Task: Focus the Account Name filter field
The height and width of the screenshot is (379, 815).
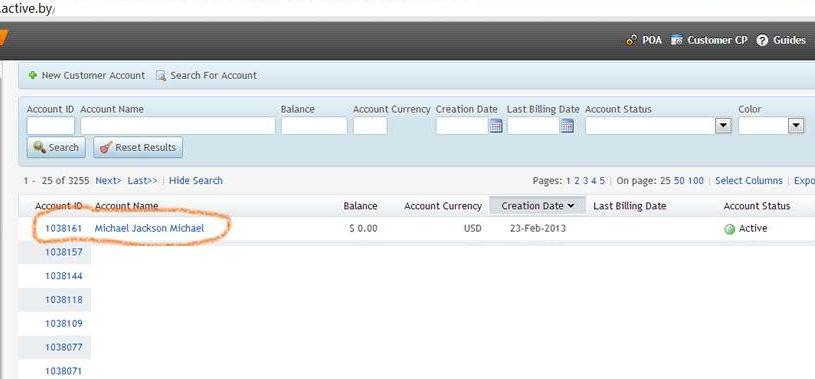Action: coord(177,126)
